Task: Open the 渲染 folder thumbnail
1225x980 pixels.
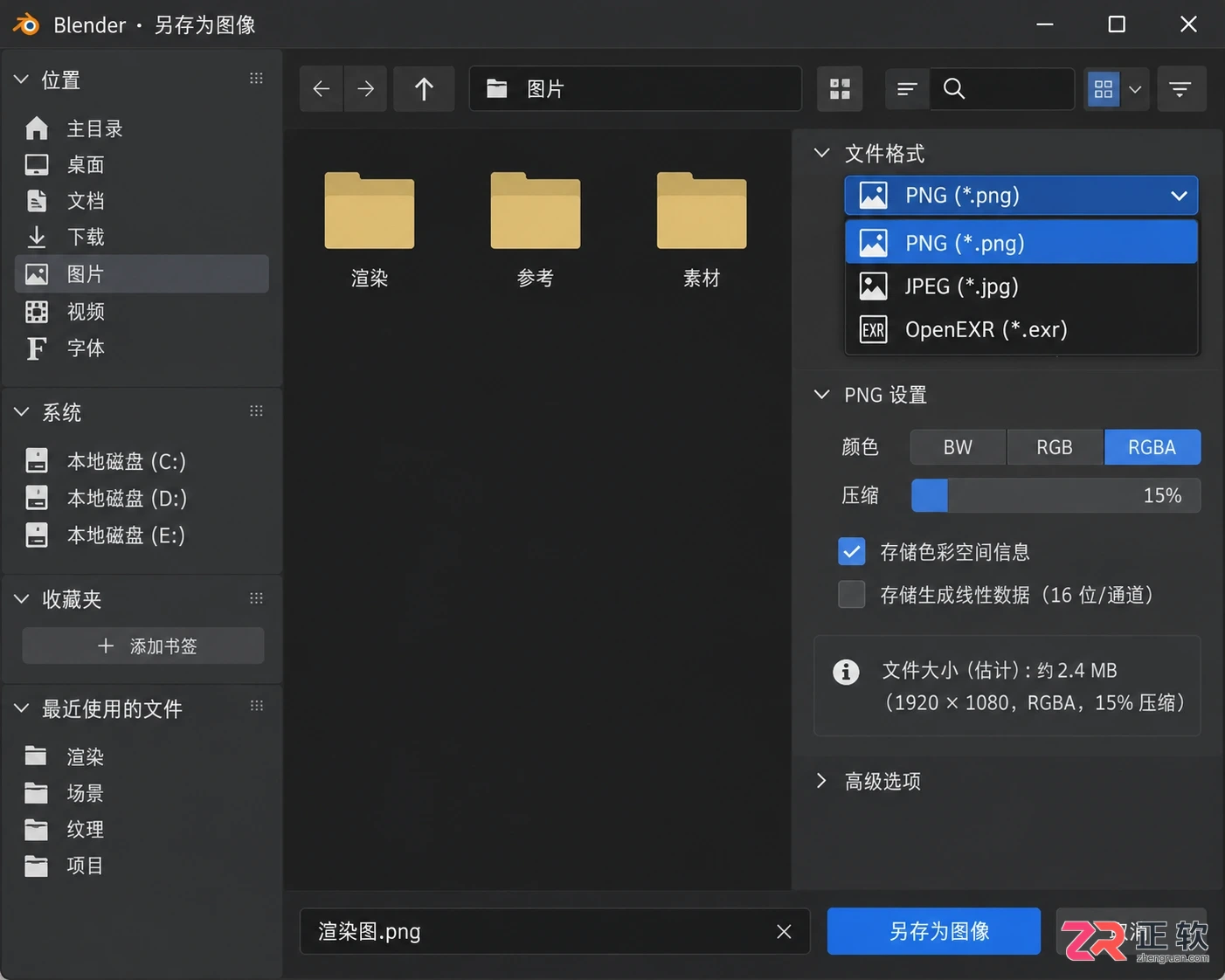Action: 370,231
